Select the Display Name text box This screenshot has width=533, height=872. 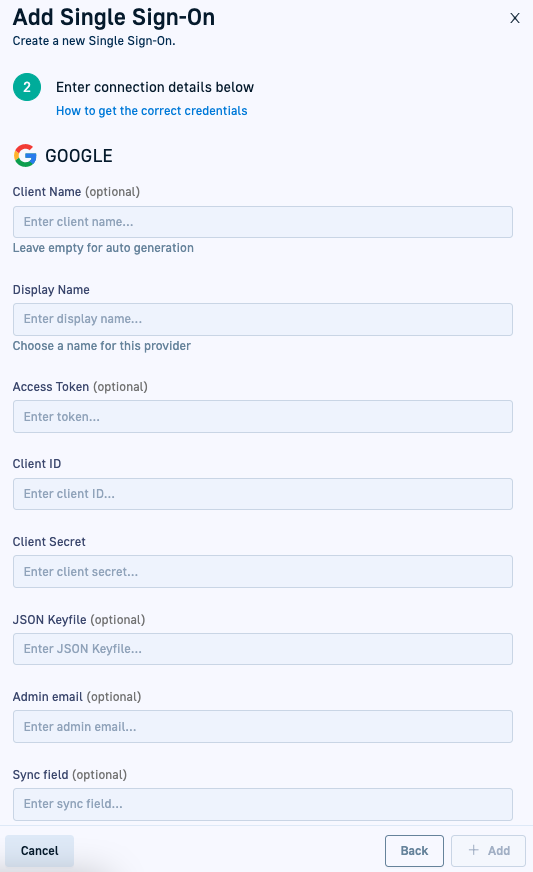coord(263,319)
